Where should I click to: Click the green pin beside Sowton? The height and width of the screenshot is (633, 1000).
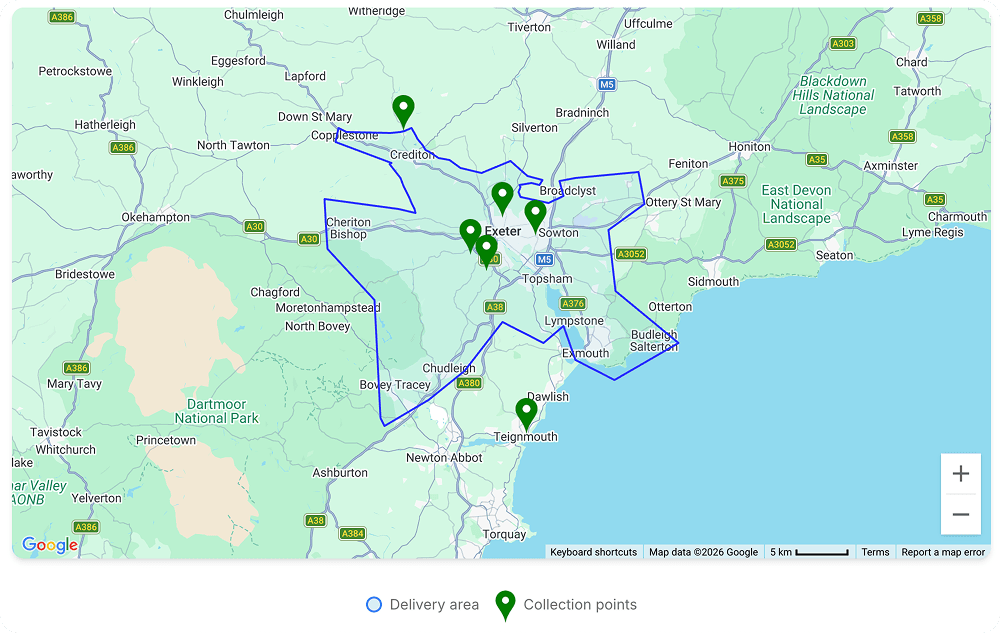pos(535,214)
